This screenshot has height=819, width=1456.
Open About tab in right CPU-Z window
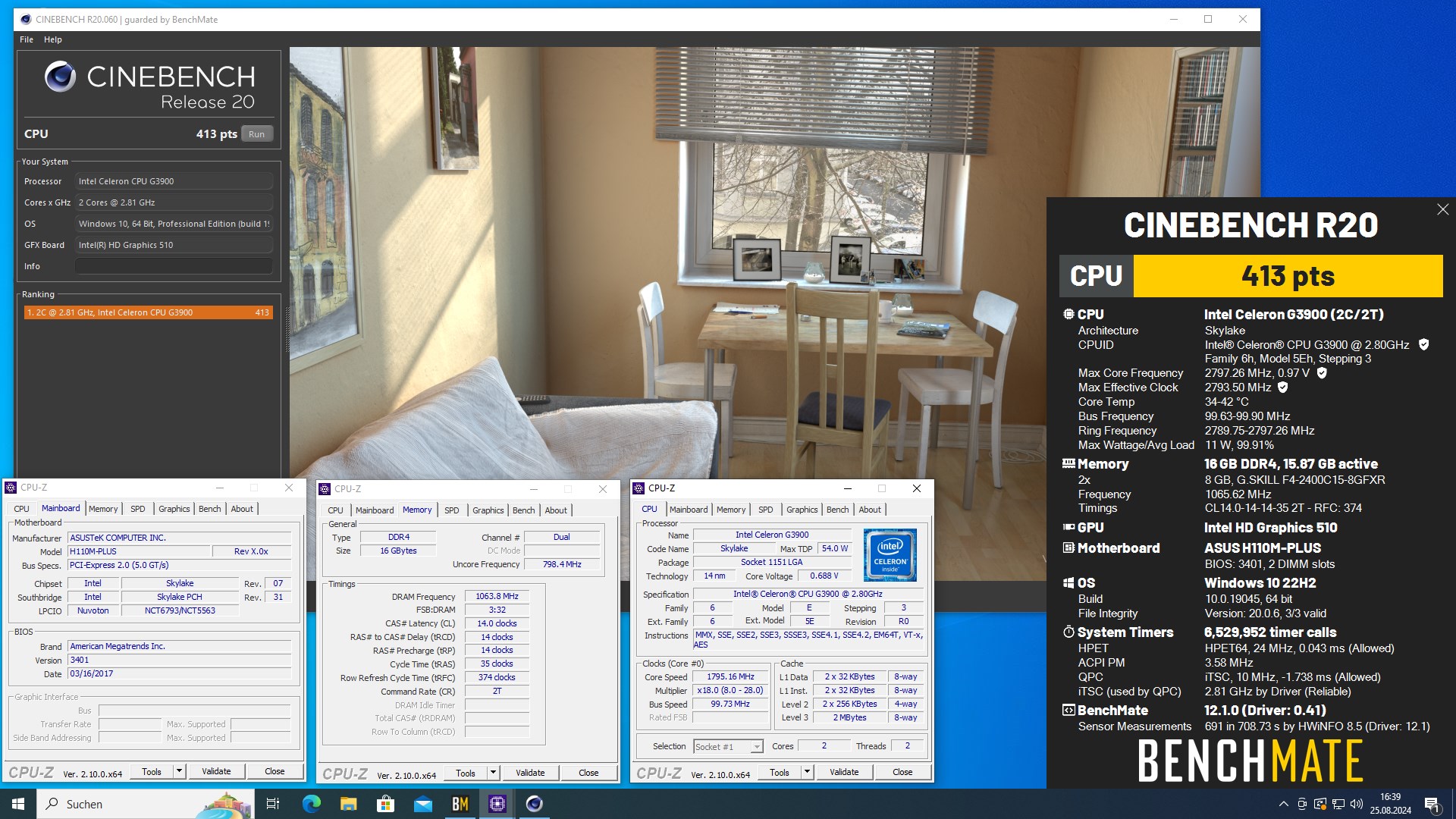tap(870, 510)
